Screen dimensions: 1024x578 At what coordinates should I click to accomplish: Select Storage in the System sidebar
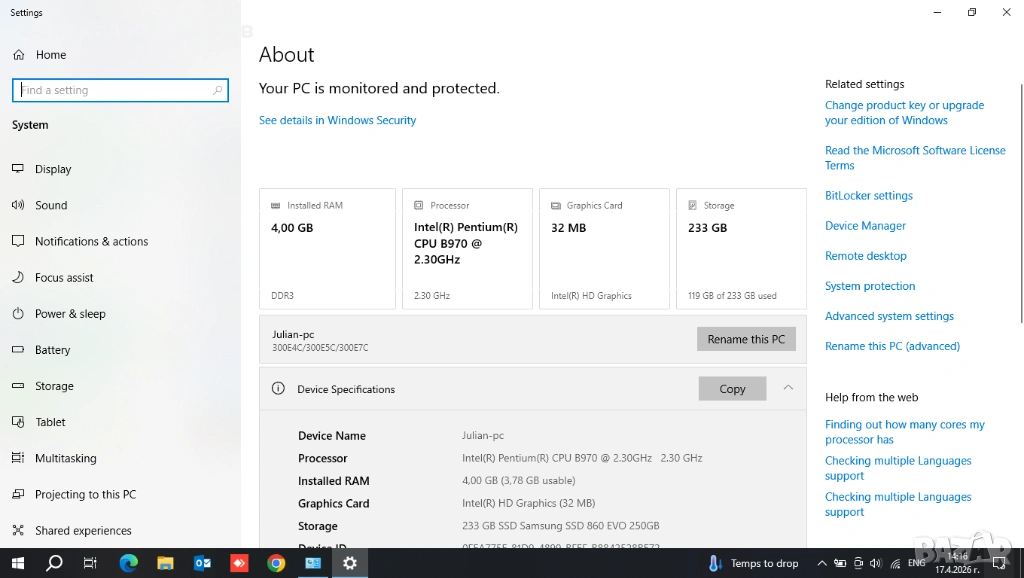point(54,386)
